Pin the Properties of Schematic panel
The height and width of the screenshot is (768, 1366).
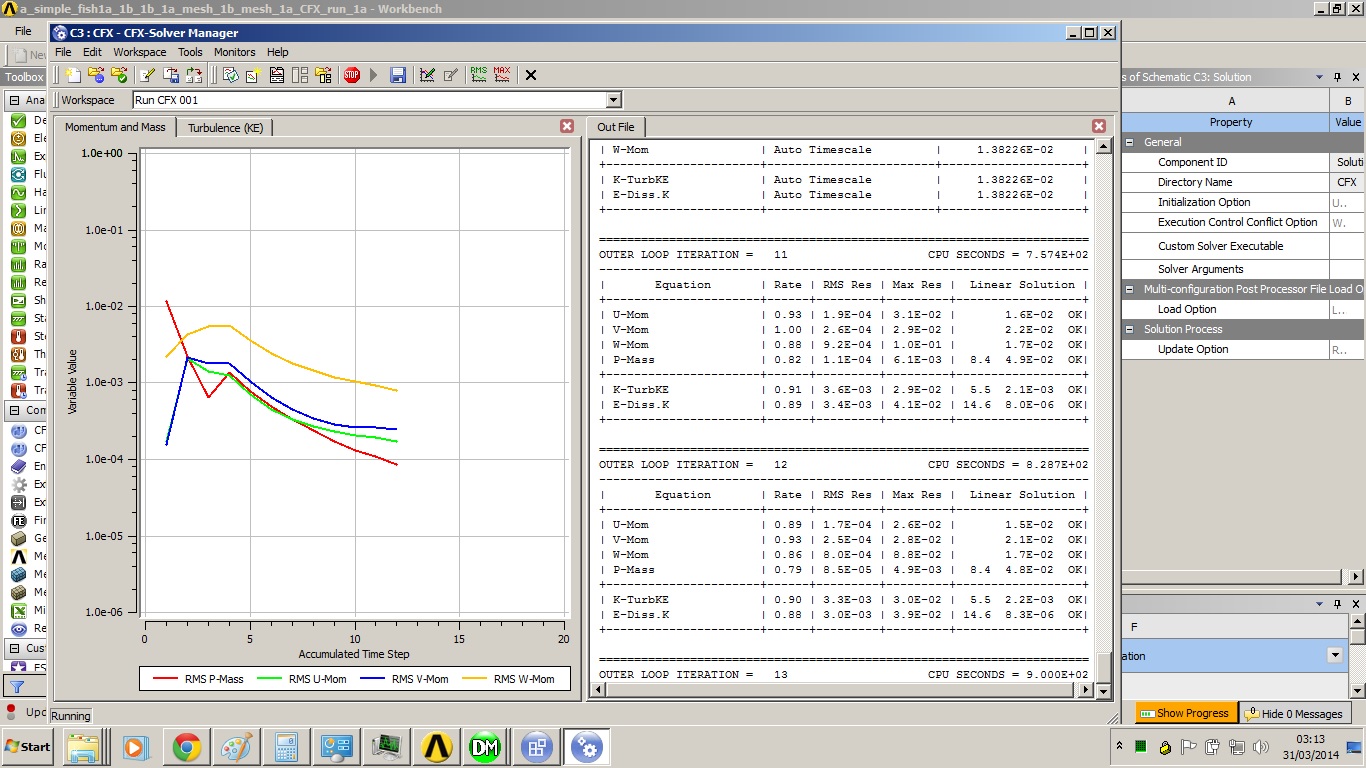pyautogui.click(x=1337, y=77)
